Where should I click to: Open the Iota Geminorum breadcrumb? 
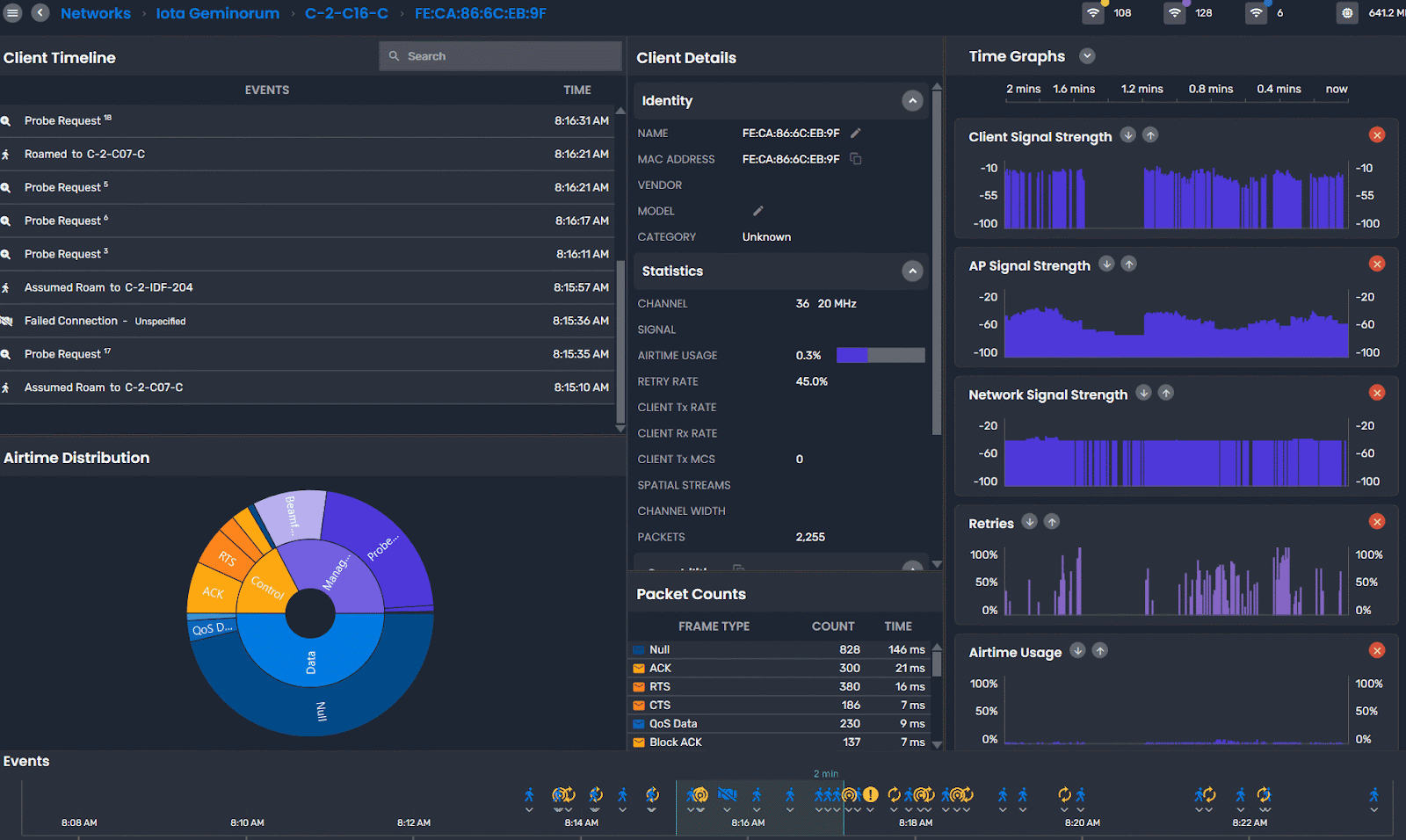pos(217,13)
